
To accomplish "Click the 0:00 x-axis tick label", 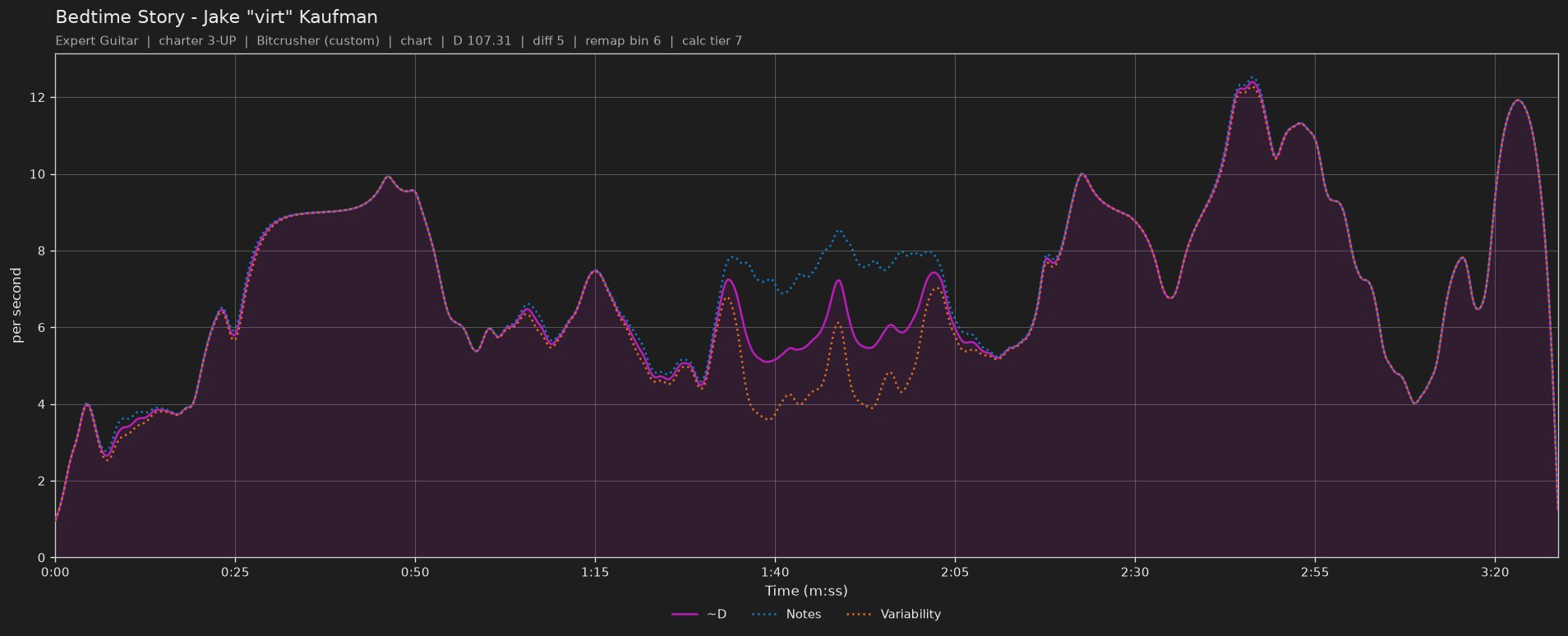I will coord(55,572).
